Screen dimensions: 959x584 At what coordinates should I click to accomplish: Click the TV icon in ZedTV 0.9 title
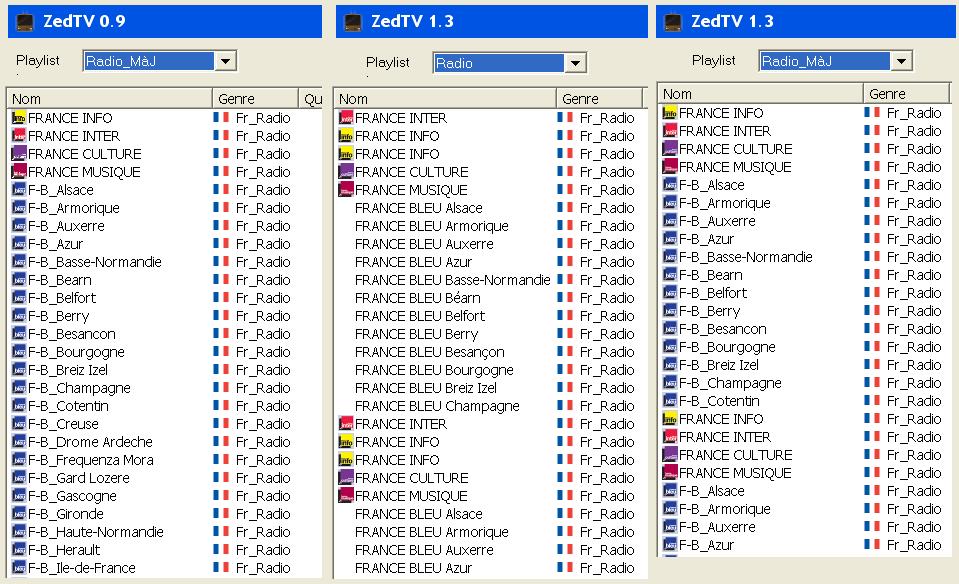click(x=29, y=21)
